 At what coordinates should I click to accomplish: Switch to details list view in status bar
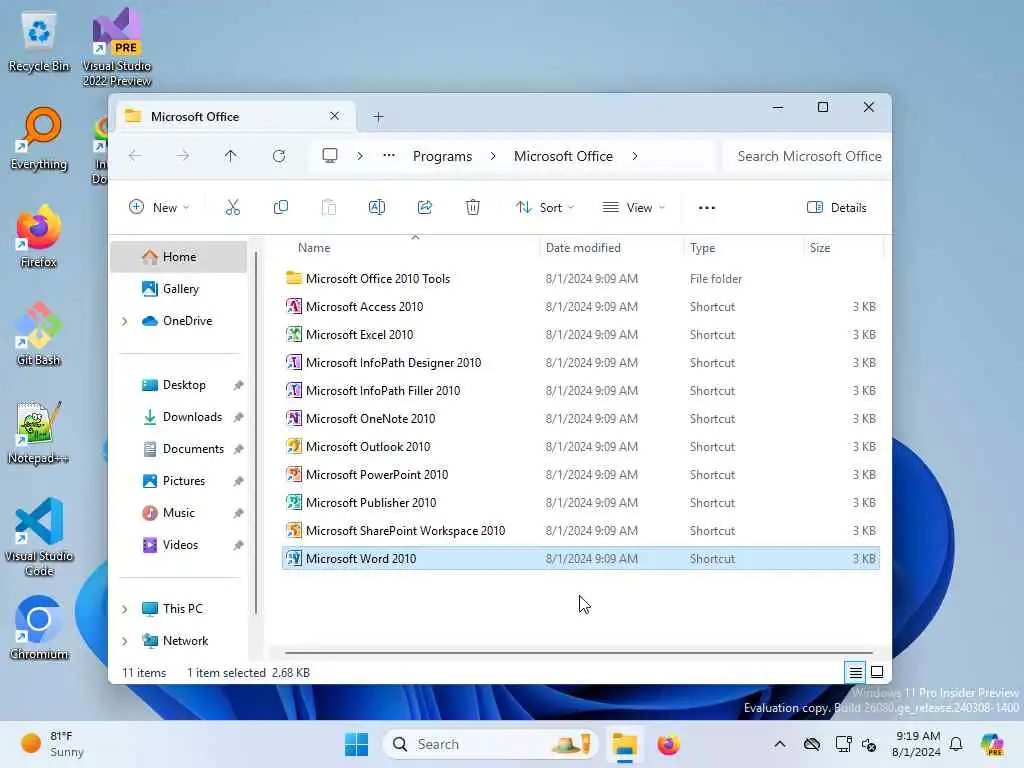click(856, 672)
